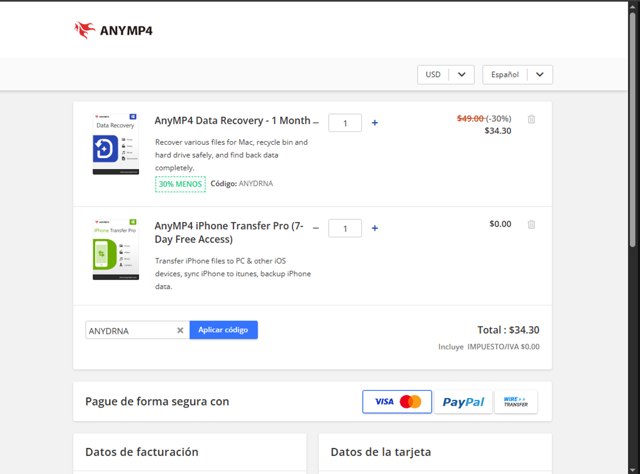Screen dimensions: 640x474
Task: Click the Datos de la tarjeta heading
Action: click(380, 452)
